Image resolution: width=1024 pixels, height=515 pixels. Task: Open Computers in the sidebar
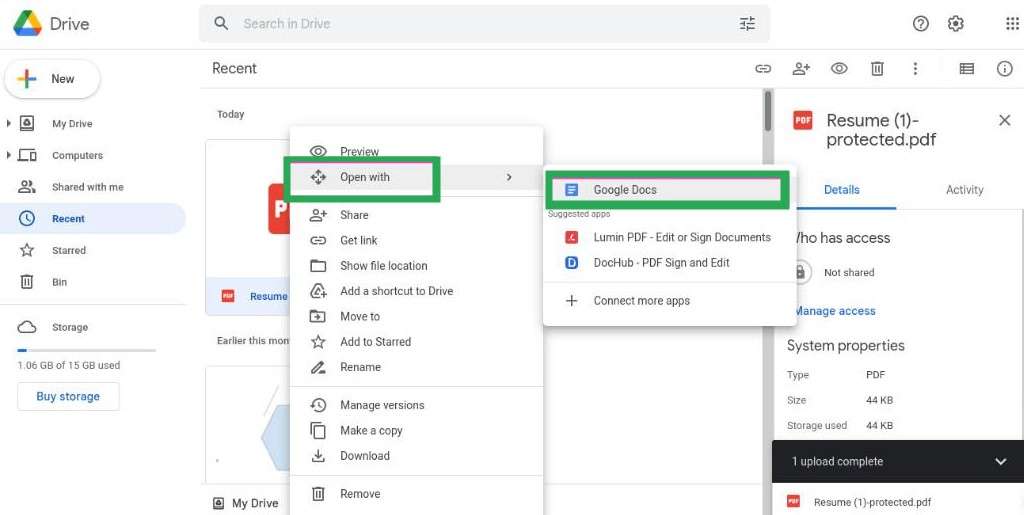pyautogui.click(x=77, y=155)
